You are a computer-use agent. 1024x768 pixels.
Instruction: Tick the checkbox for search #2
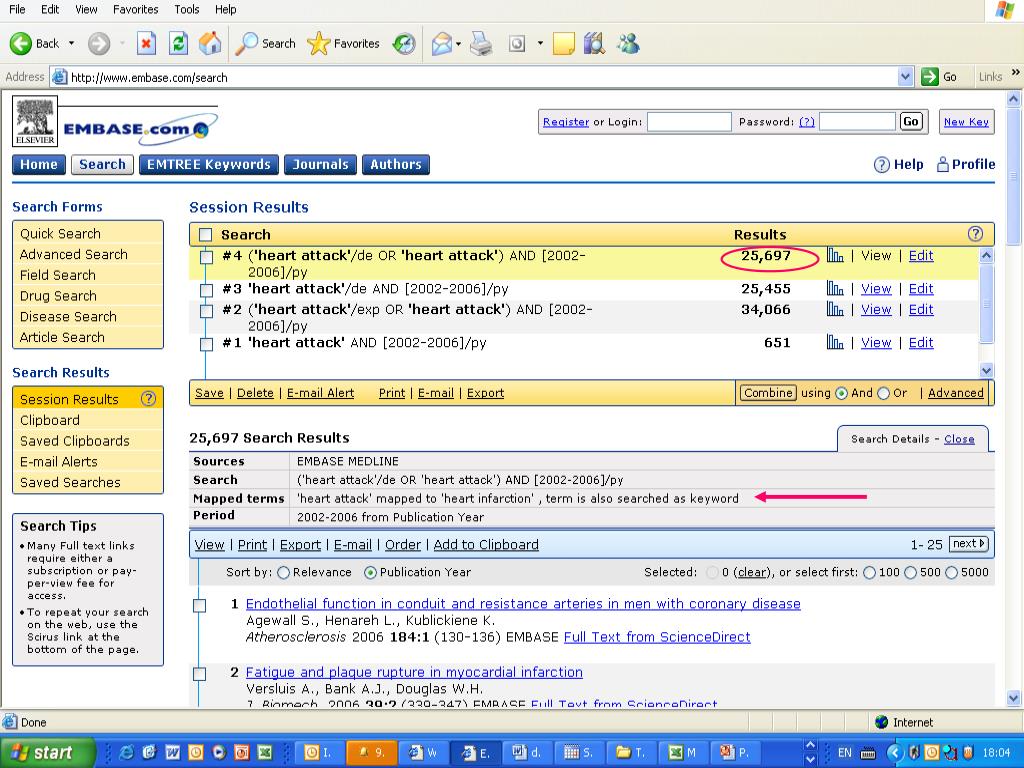point(206,311)
